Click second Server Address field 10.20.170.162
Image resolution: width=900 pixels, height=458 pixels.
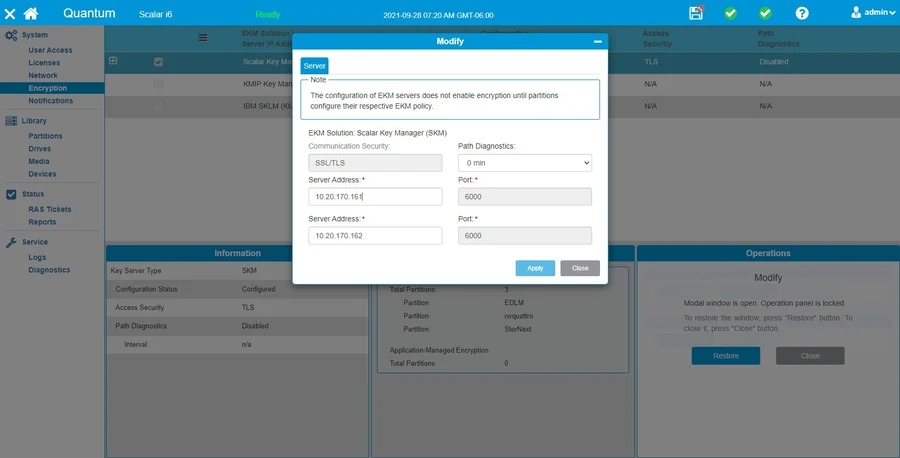coord(375,235)
